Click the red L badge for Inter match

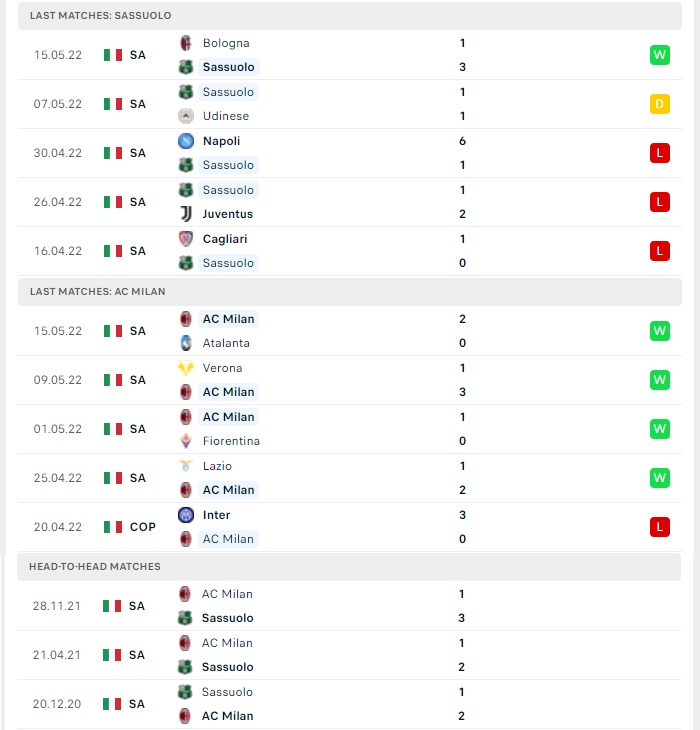(x=660, y=527)
